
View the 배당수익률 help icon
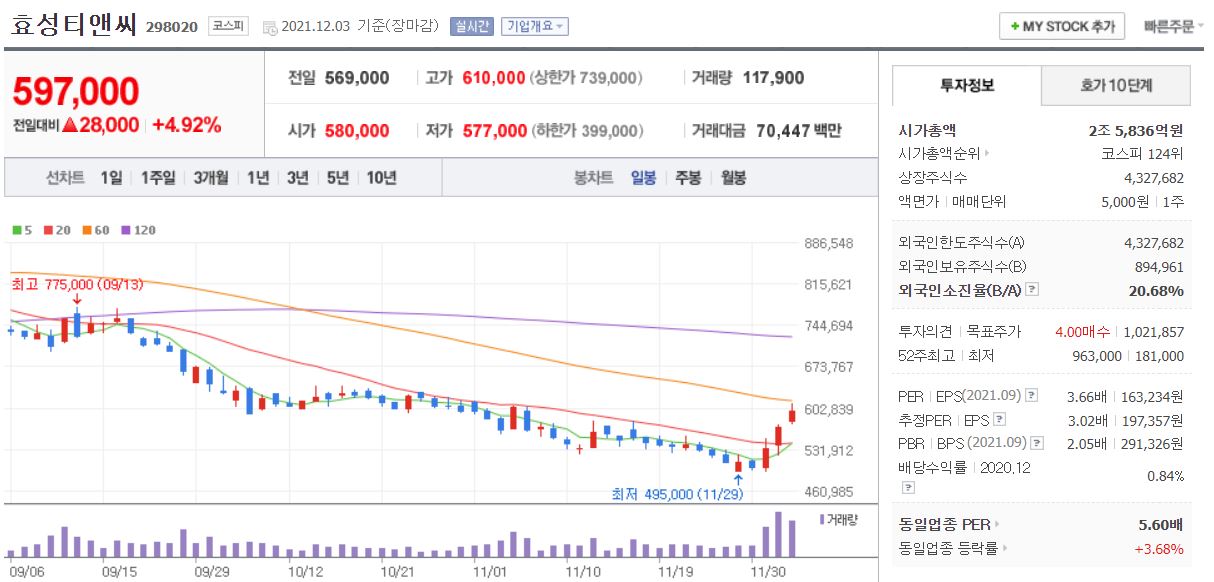pyautogui.click(x=907, y=486)
